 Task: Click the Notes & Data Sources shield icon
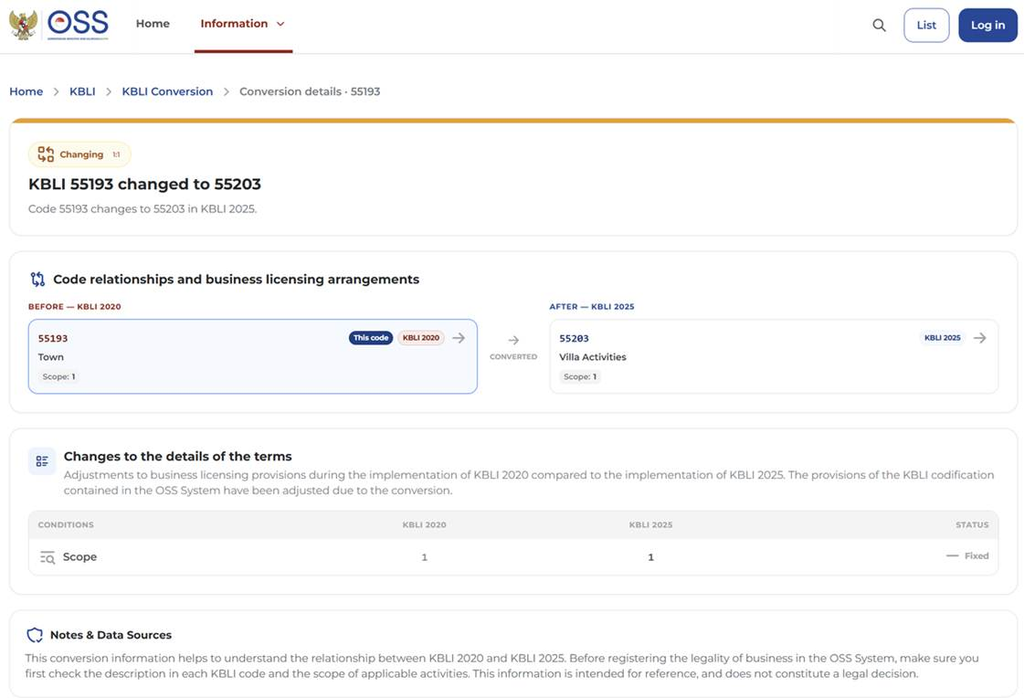(35, 635)
